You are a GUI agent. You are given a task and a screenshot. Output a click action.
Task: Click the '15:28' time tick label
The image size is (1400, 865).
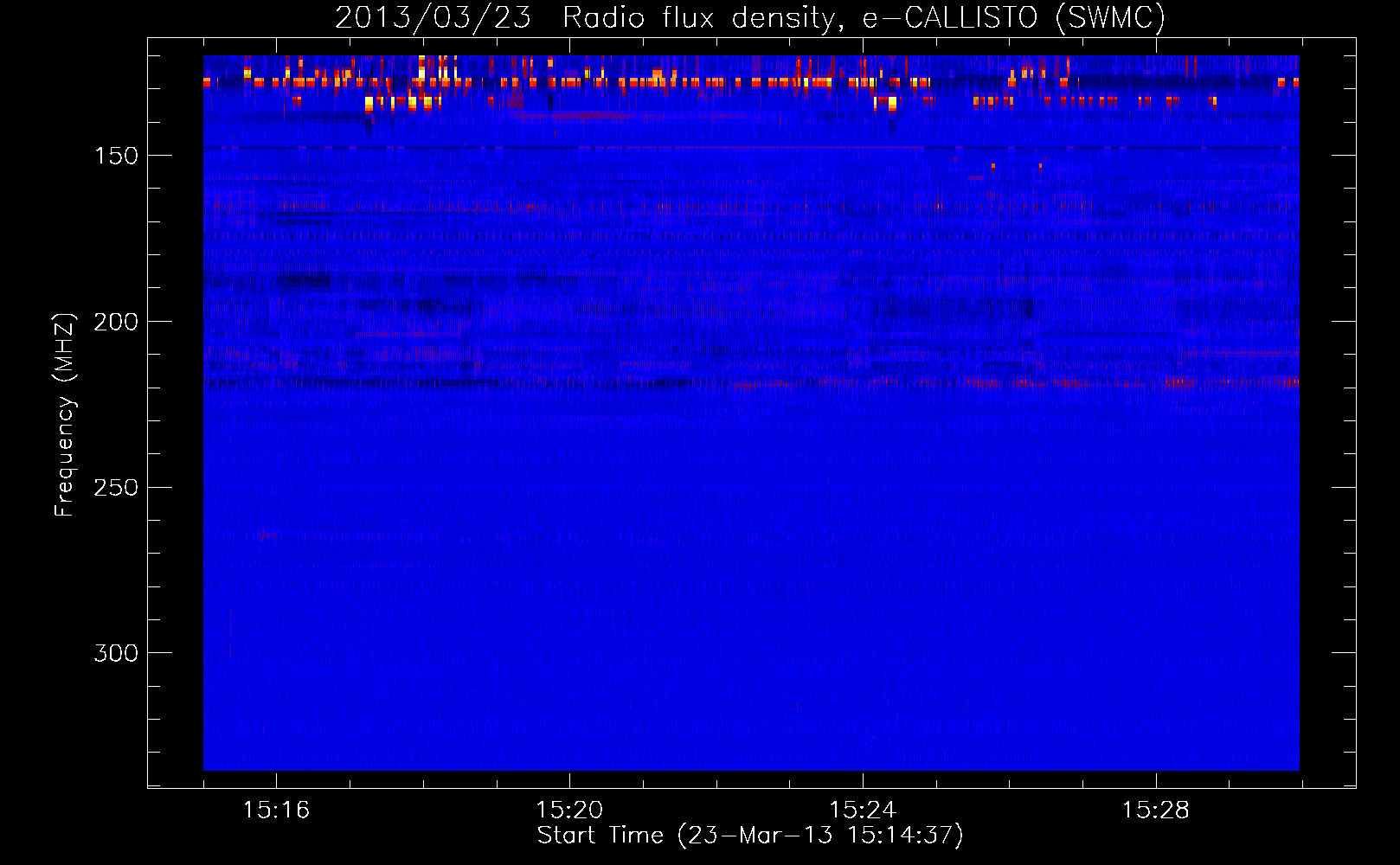point(1156,811)
